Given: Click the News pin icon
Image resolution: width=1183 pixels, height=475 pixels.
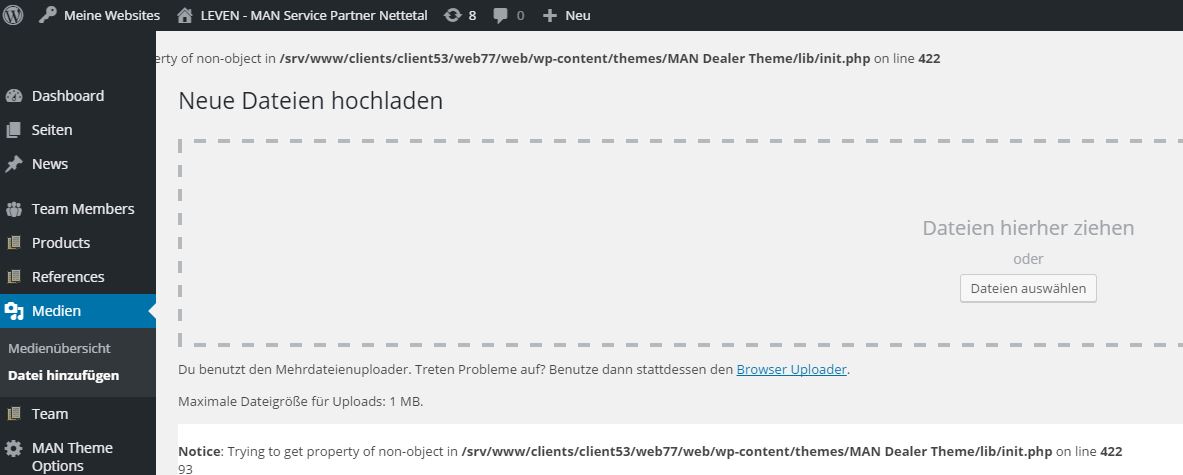Looking at the screenshot, I should pos(14,164).
